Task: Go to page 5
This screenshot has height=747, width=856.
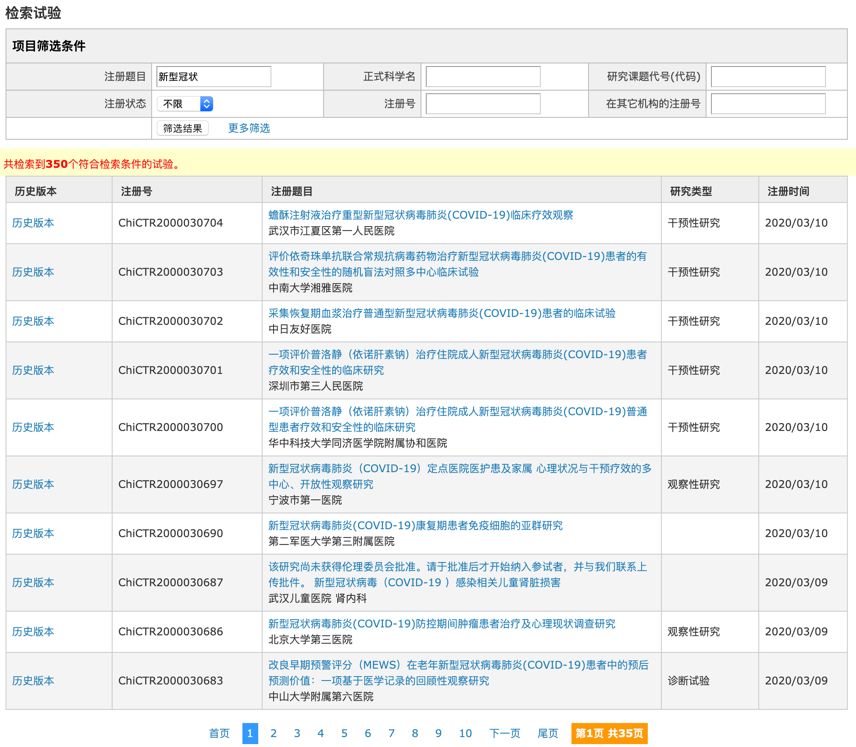Action: tap(344, 733)
